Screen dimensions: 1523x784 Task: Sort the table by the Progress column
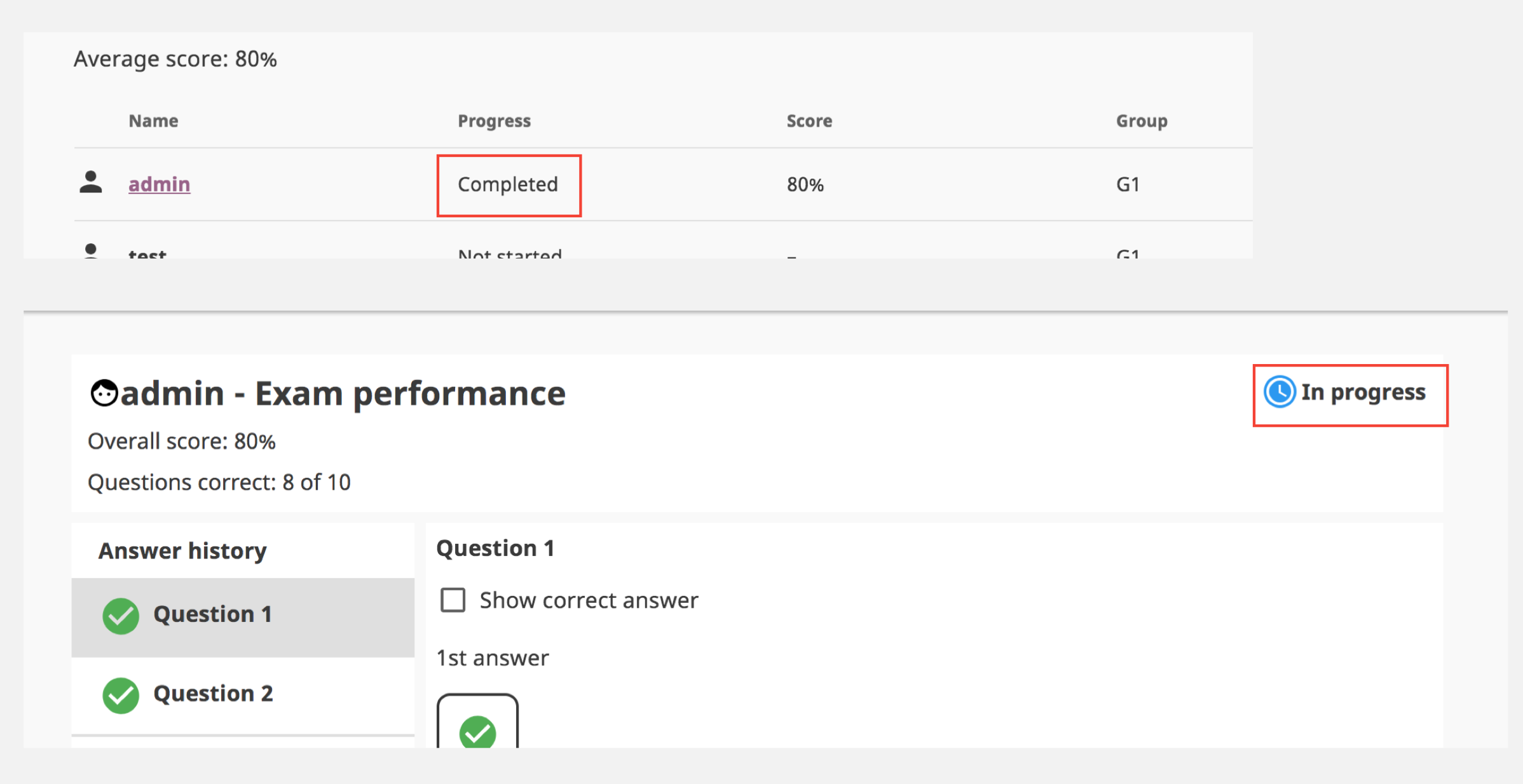tap(494, 120)
